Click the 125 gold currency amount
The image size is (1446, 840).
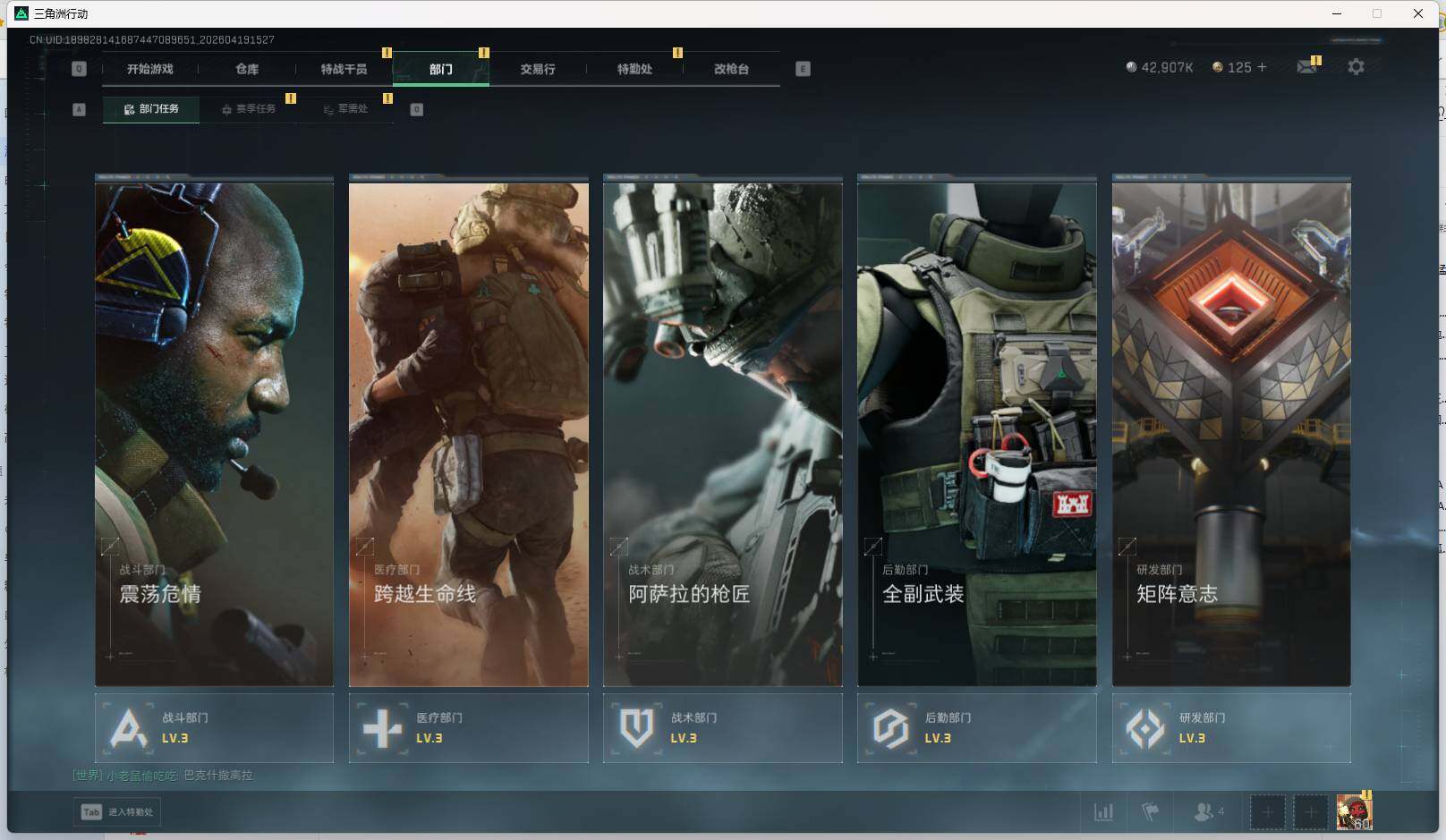1239,67
